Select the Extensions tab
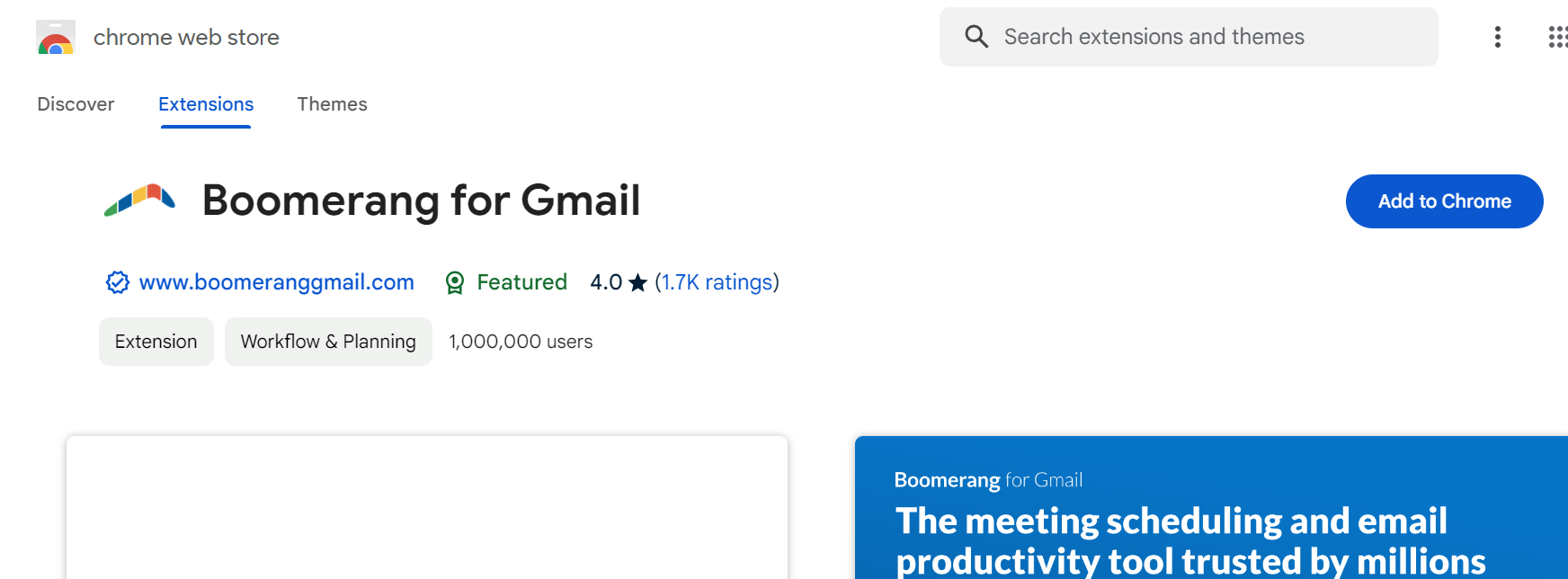Viewport: 1568px width, 579px height. click(206, 104)
